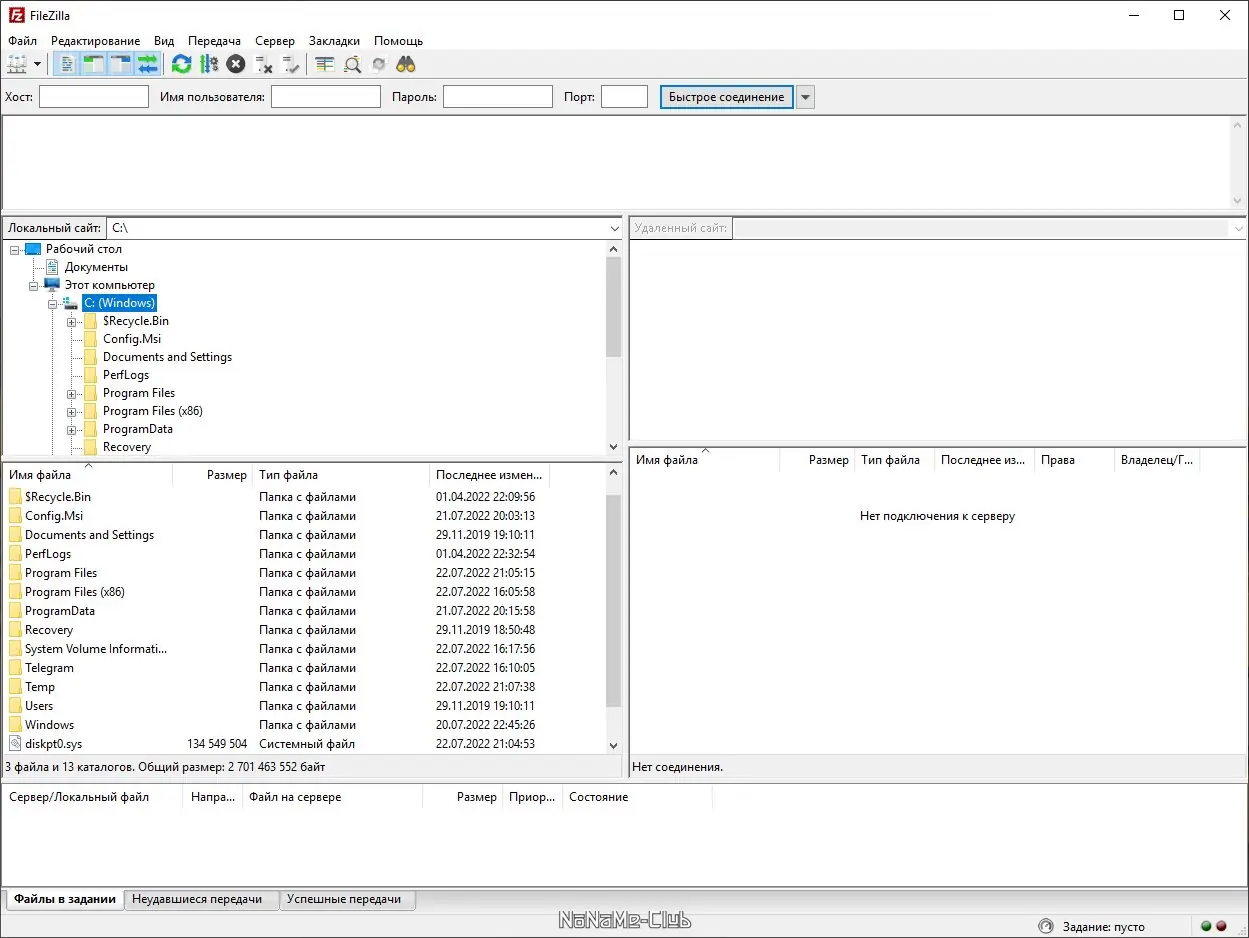Search for files with binoculars icon

[406, 64]
